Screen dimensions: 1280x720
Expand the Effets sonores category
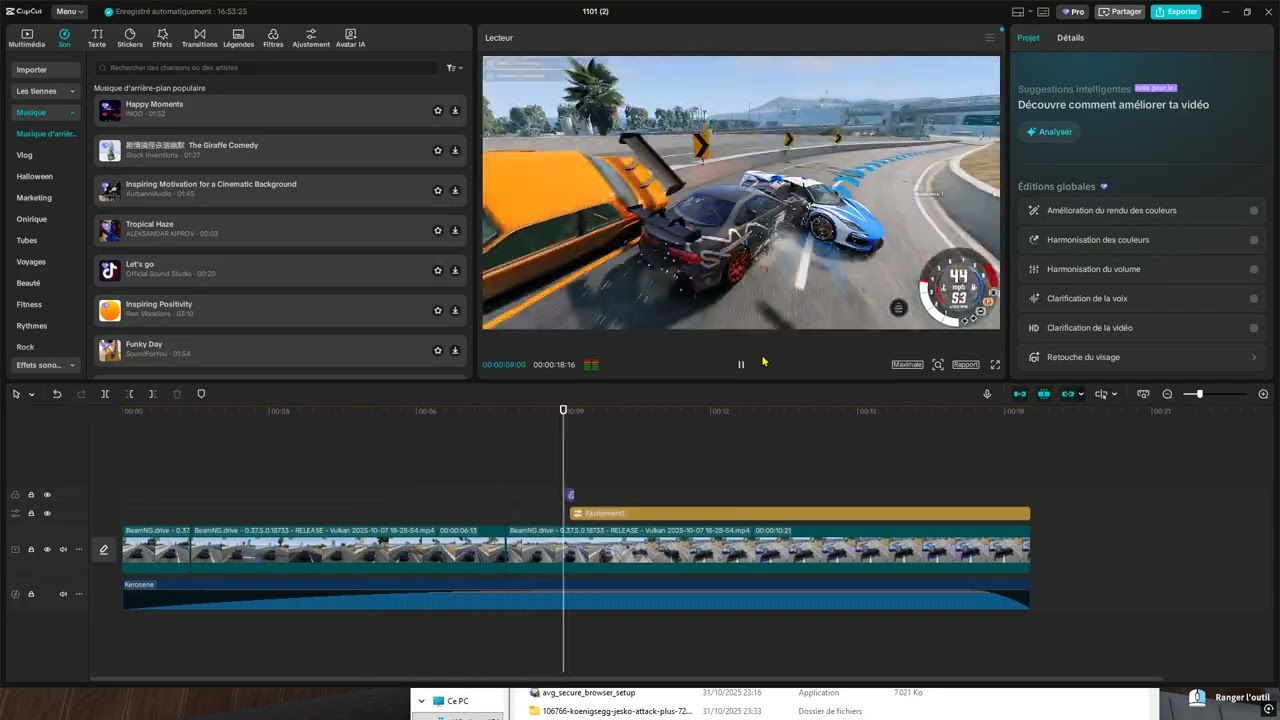(46, 365)
